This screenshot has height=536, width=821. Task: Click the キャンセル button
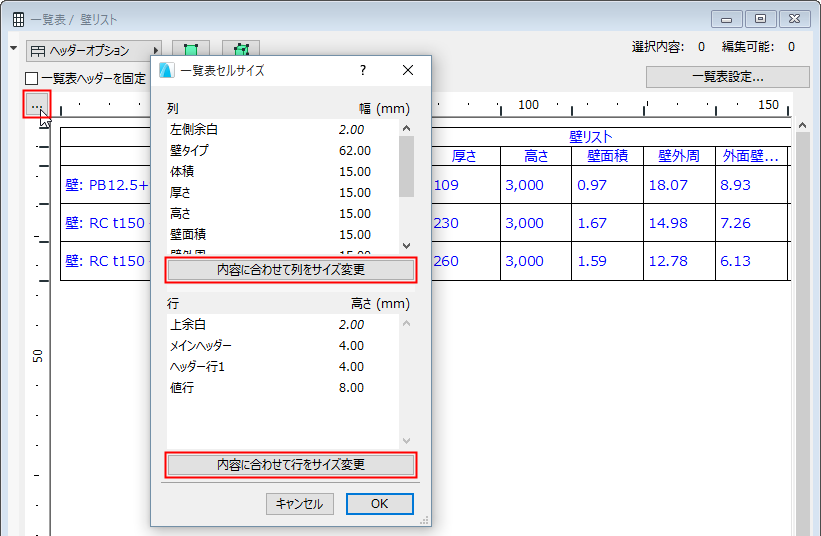(299, 504)
